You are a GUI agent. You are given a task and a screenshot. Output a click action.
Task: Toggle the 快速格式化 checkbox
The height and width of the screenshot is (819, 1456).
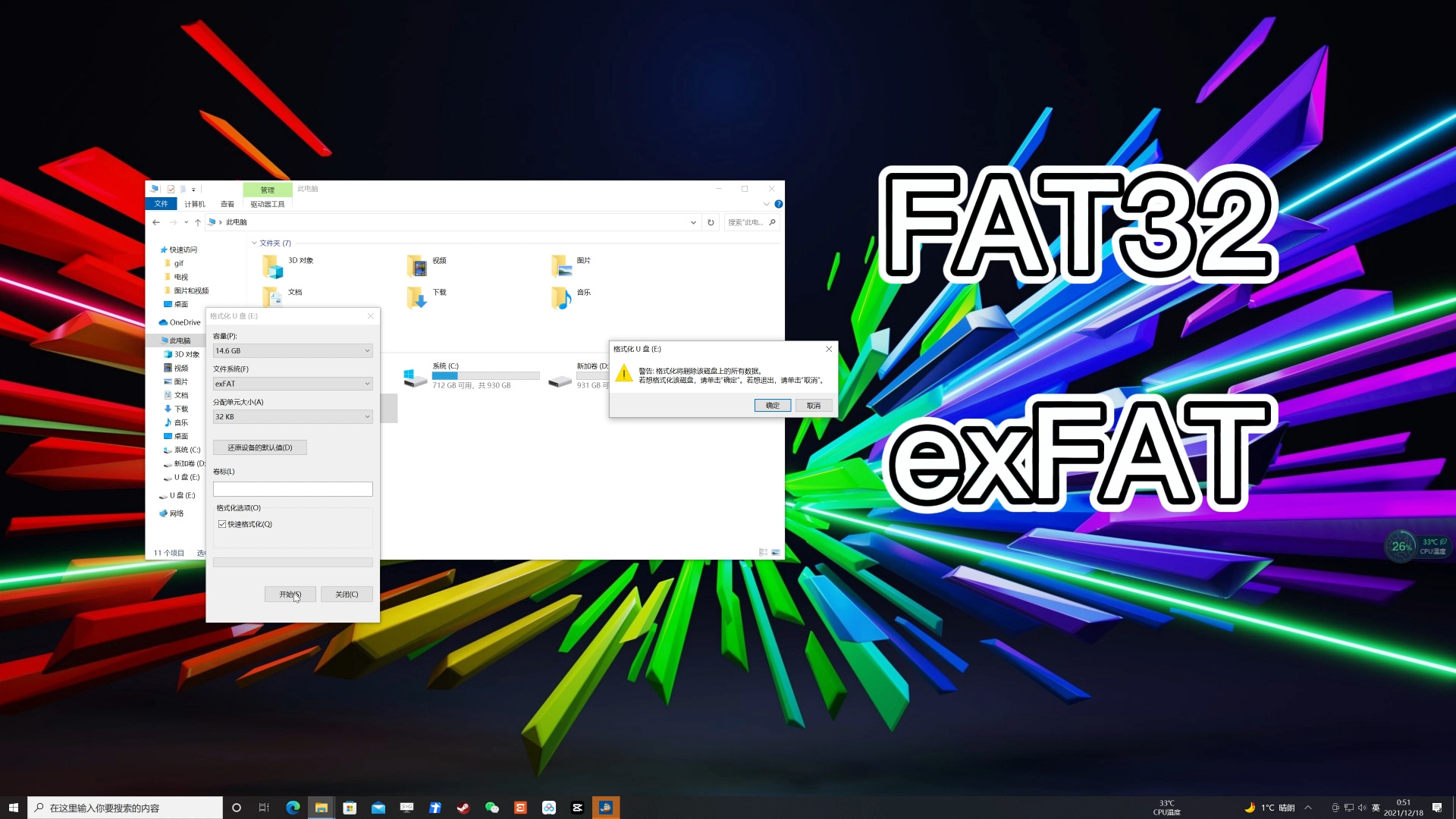pos(222,524)
